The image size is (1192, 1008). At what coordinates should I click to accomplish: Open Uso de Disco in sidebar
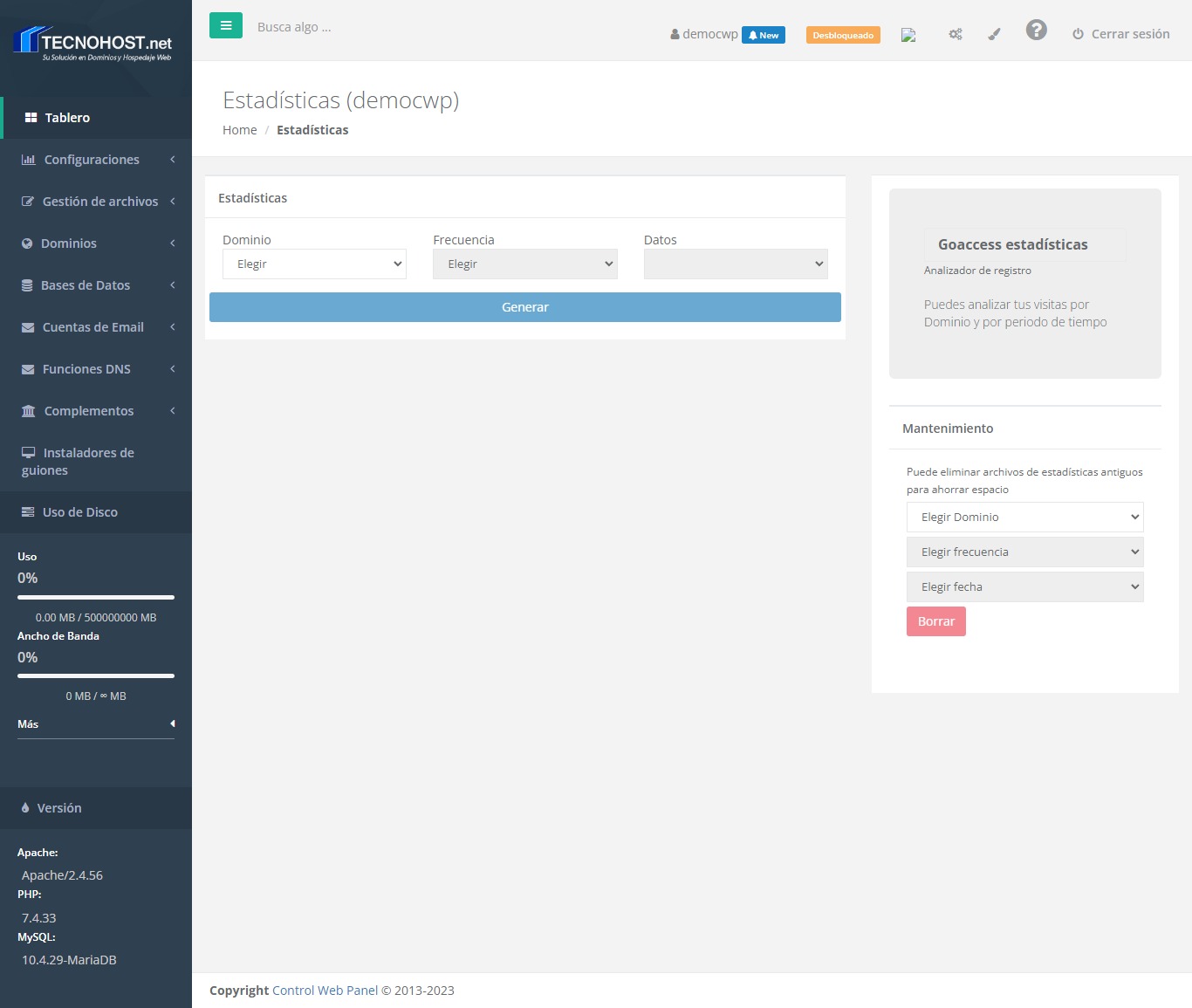point(80,512)
